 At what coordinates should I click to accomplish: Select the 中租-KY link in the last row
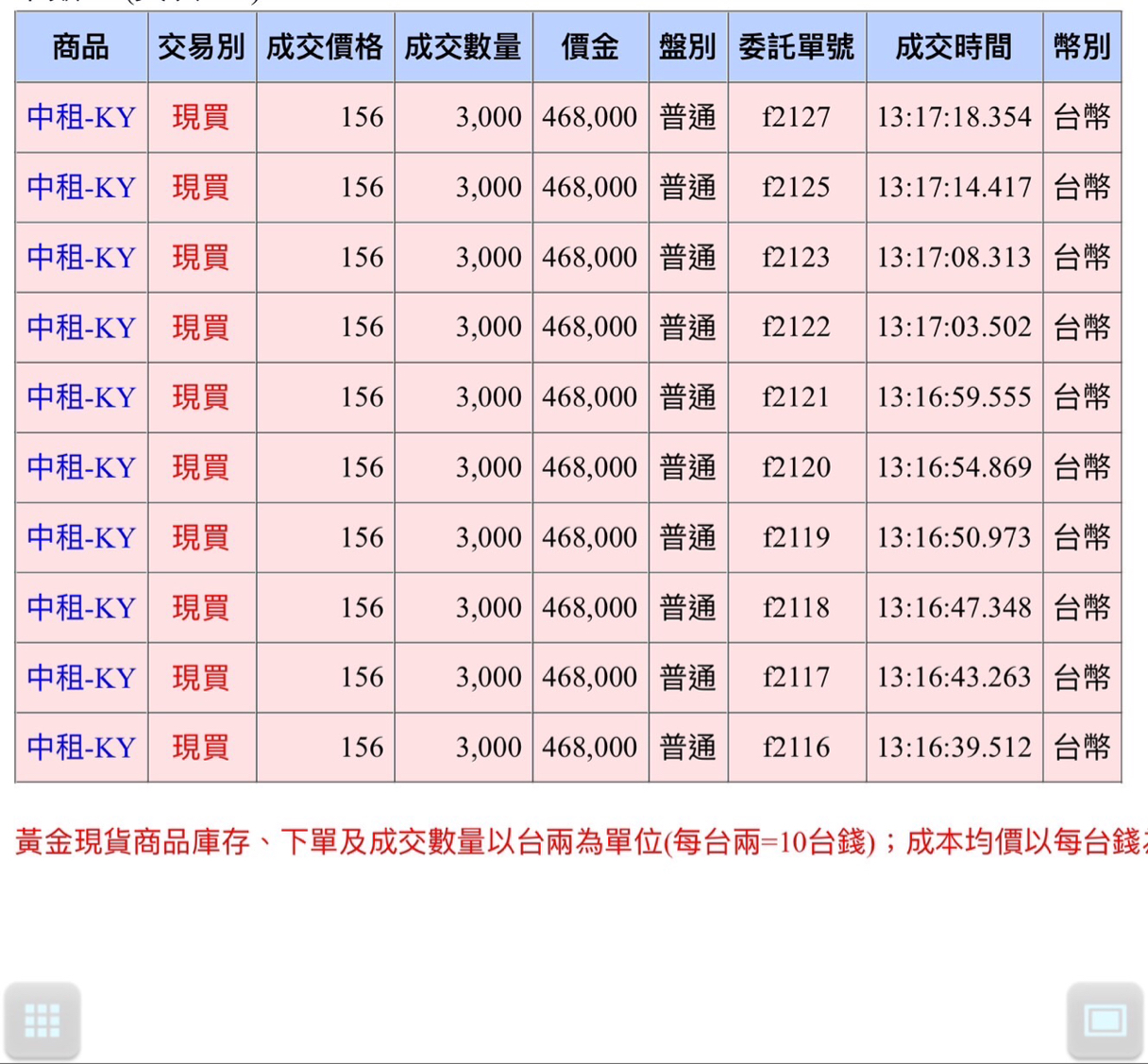(80, 747)
